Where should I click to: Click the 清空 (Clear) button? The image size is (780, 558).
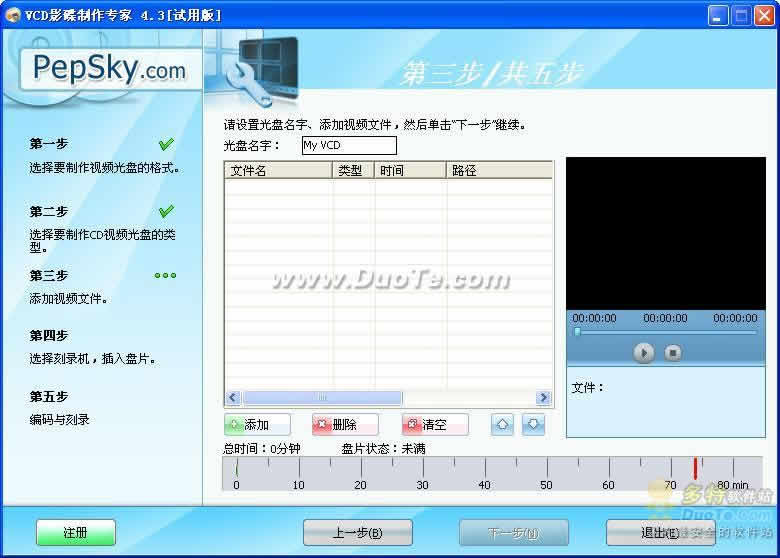click(435, 425)
